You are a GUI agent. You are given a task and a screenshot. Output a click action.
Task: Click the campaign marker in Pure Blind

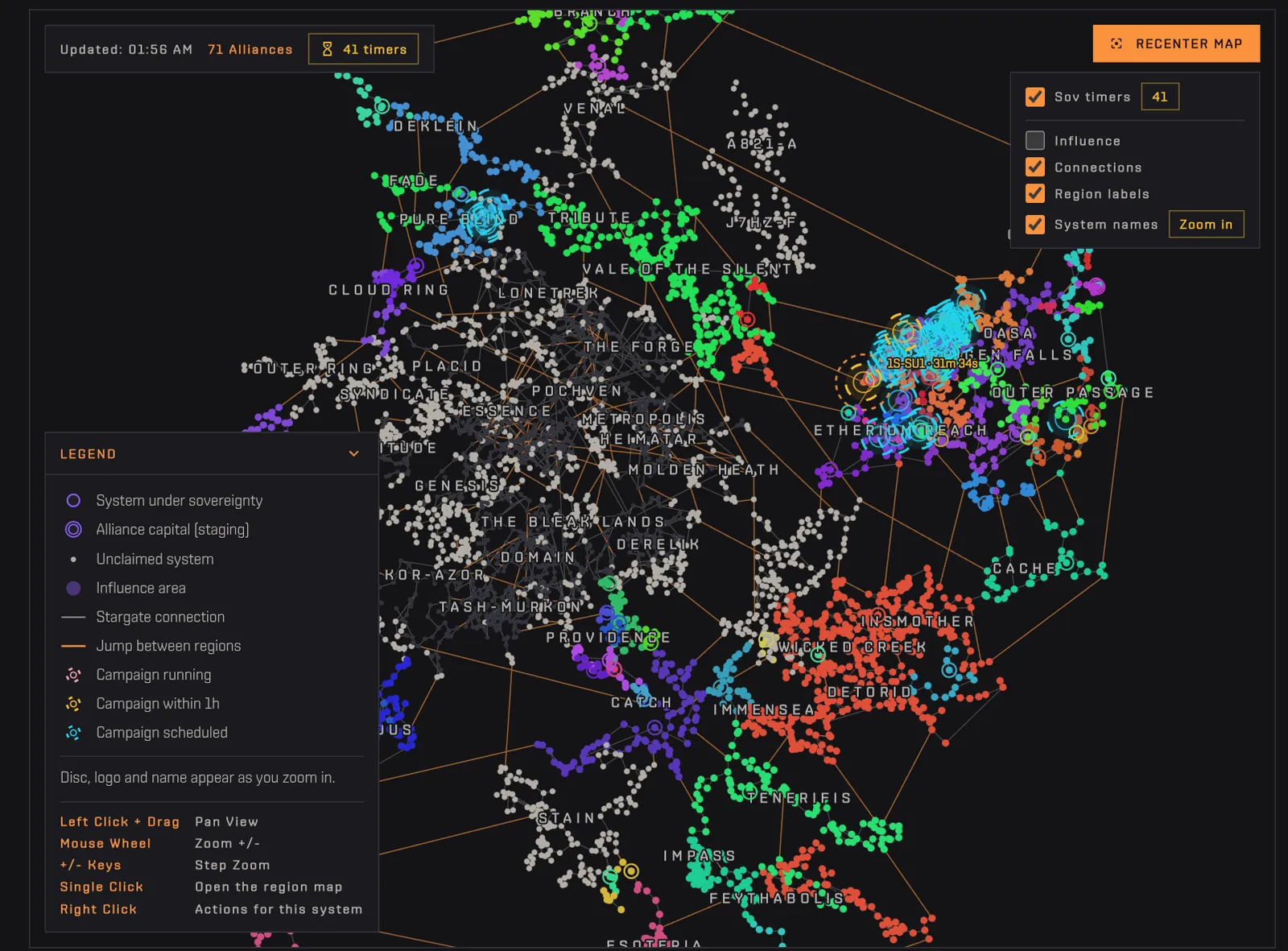[x=485, y=216]
